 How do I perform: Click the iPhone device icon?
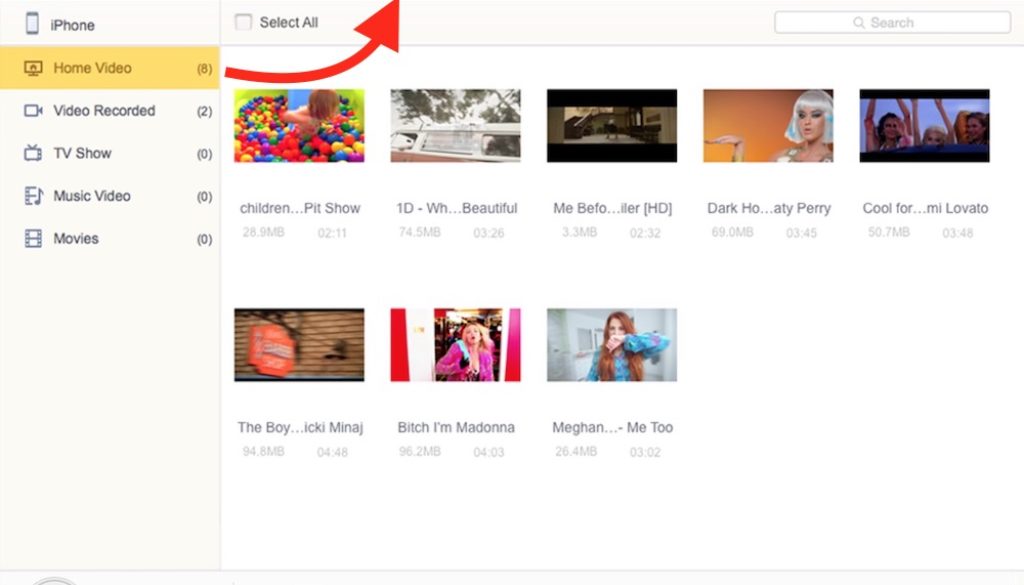pos(32,24)
